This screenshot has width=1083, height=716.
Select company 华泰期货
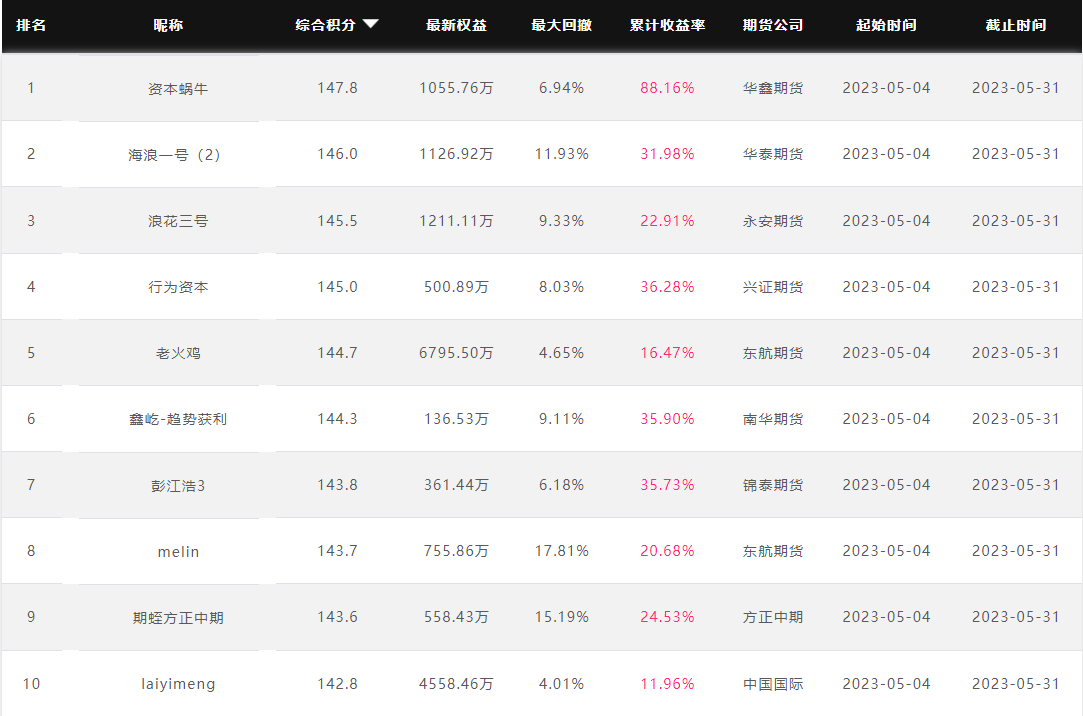click(x=773, y=154)
